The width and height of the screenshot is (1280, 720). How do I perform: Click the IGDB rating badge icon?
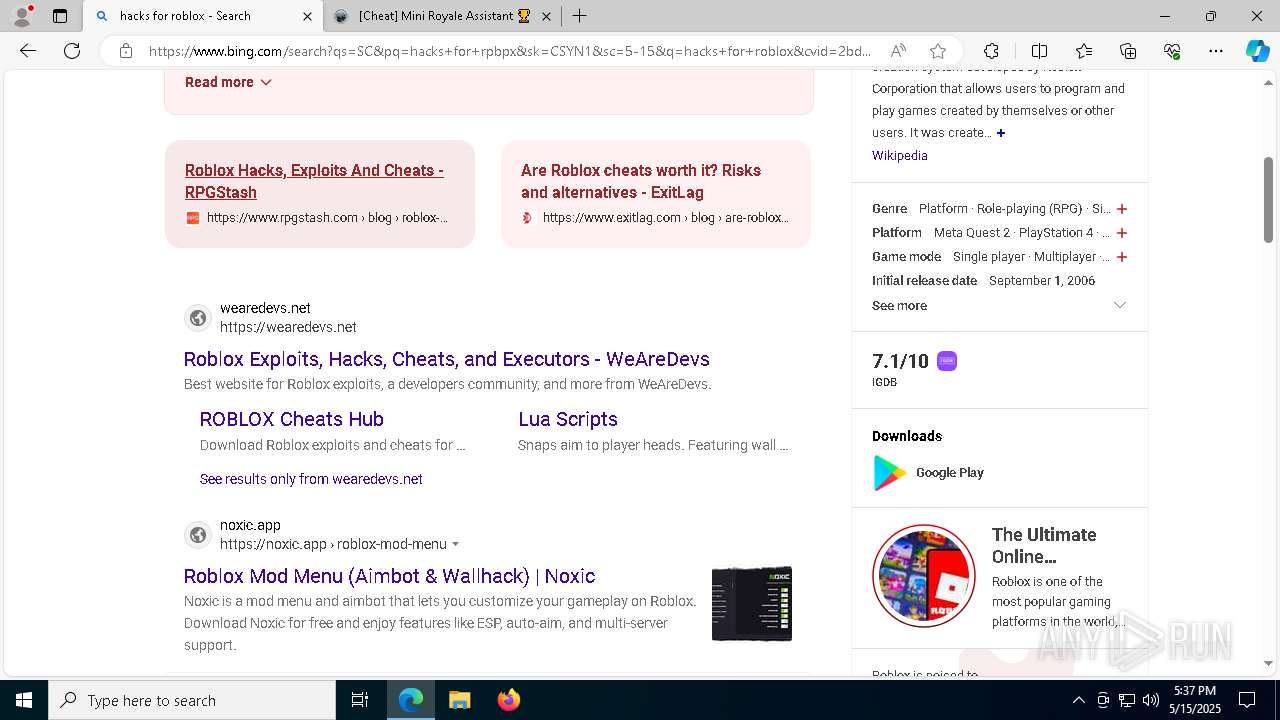(x=947, y=361)
